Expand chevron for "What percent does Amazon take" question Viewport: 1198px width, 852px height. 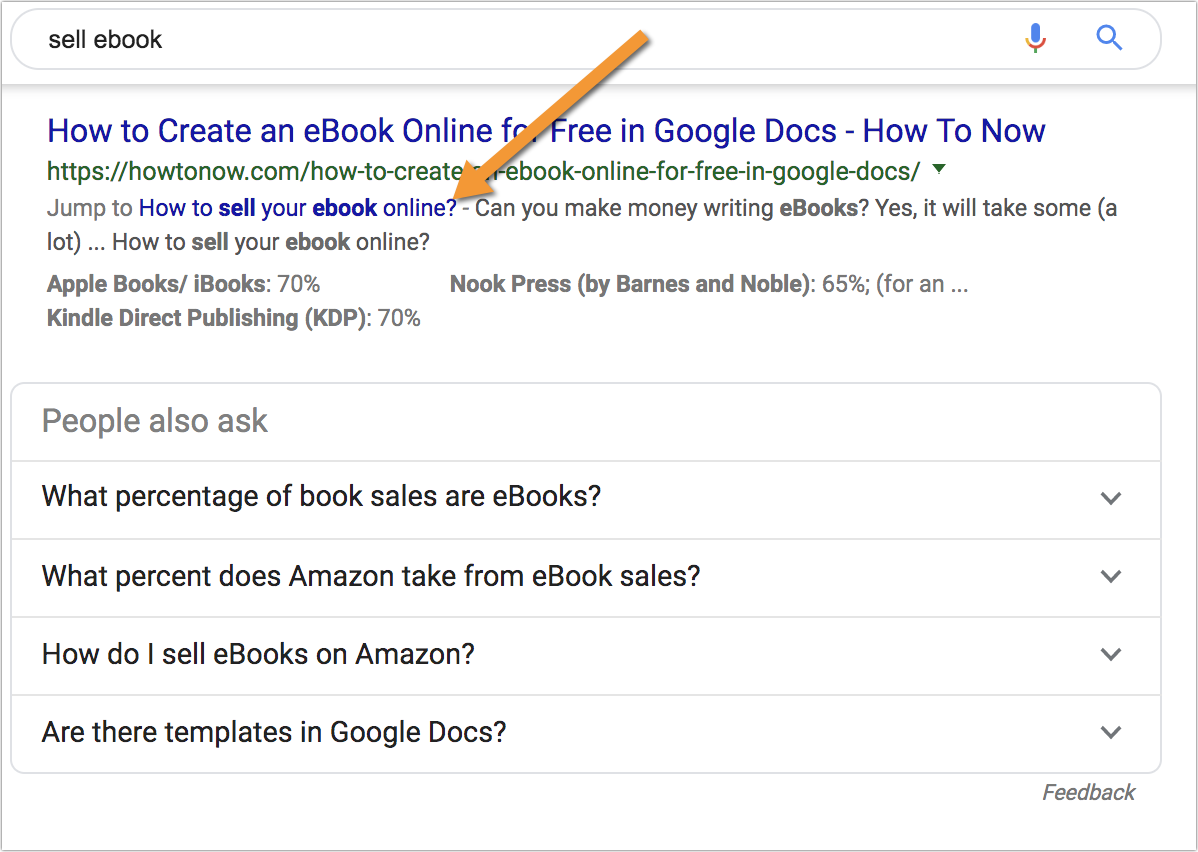tap(1110, 576)
